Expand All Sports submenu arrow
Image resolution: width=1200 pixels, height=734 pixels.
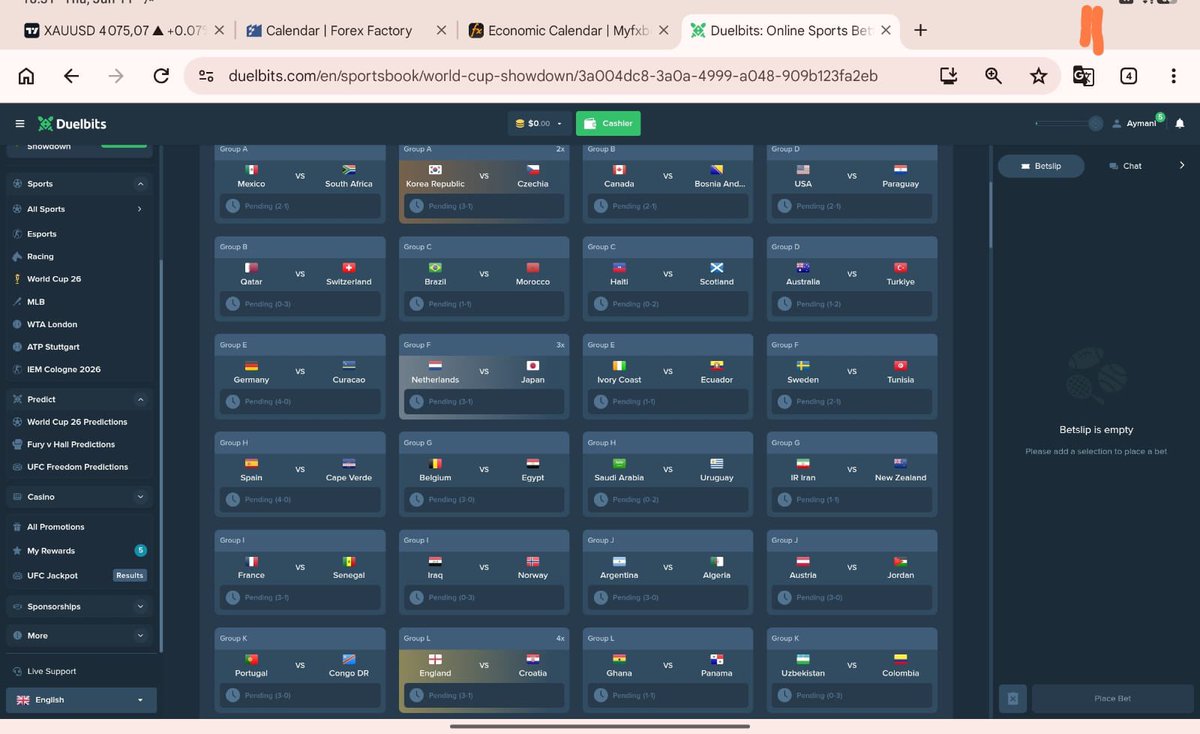[139, 209]
